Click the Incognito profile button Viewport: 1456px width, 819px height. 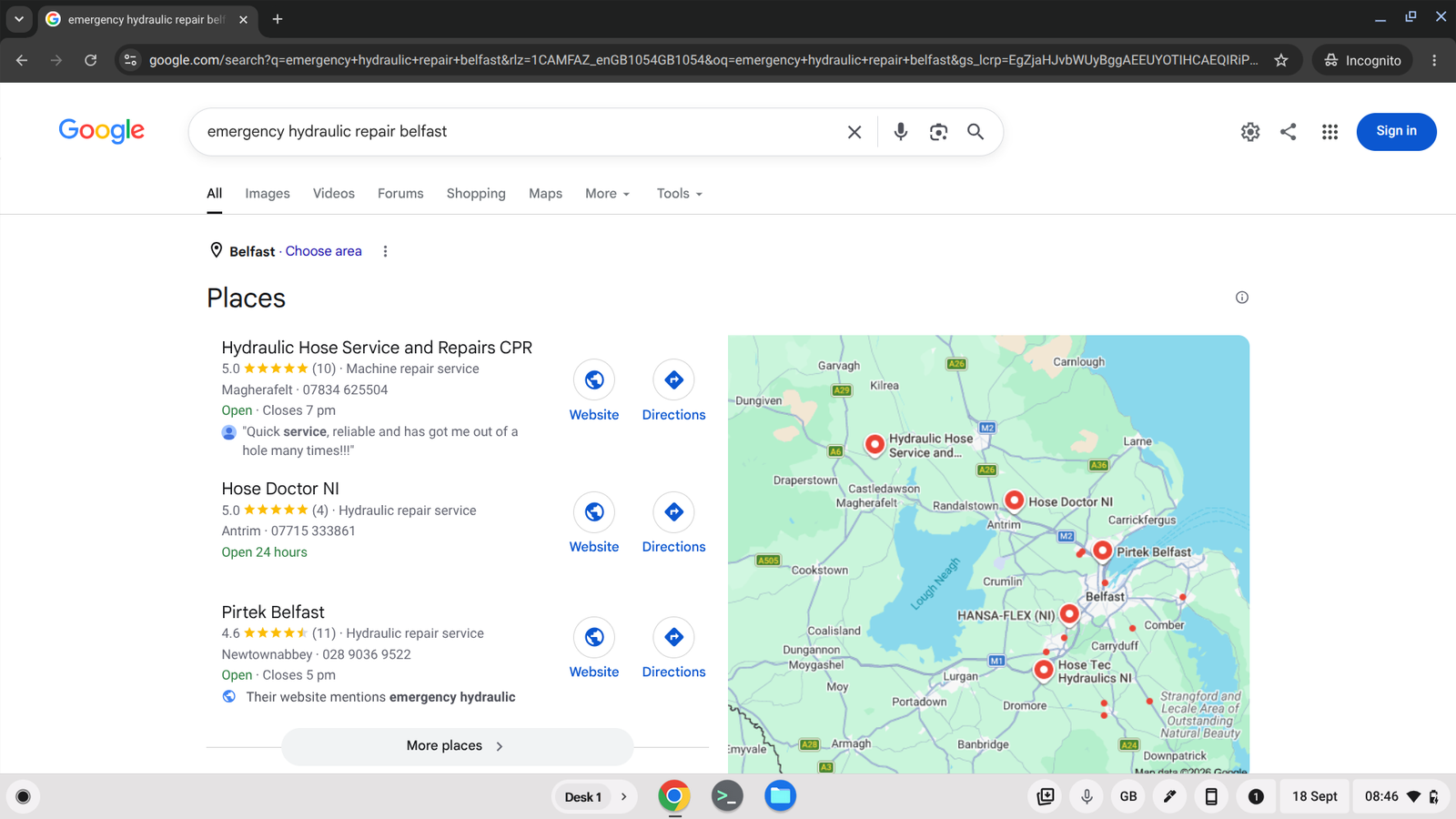[1362, 60]
